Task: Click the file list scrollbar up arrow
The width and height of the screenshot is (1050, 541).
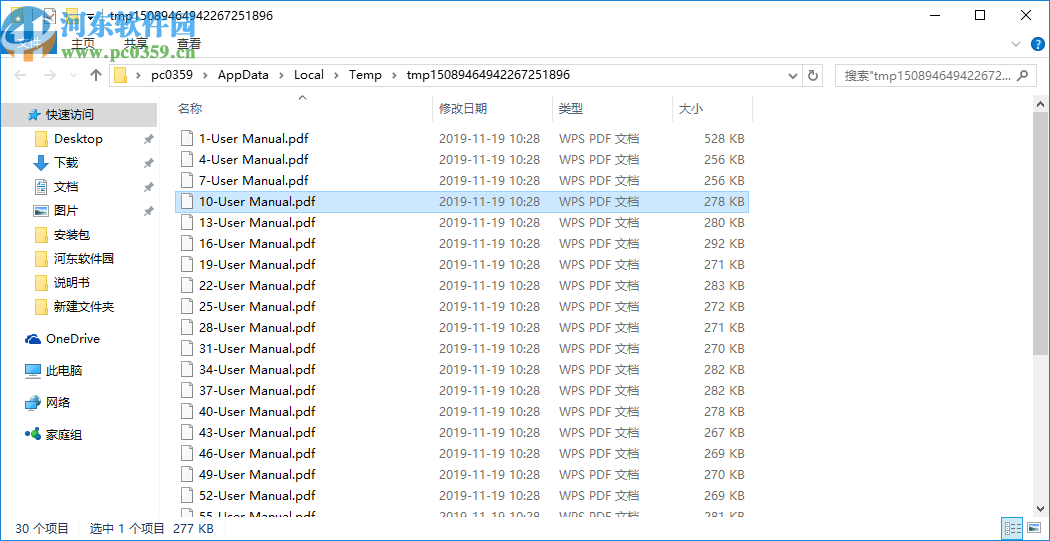Action: coord(1042,104)
